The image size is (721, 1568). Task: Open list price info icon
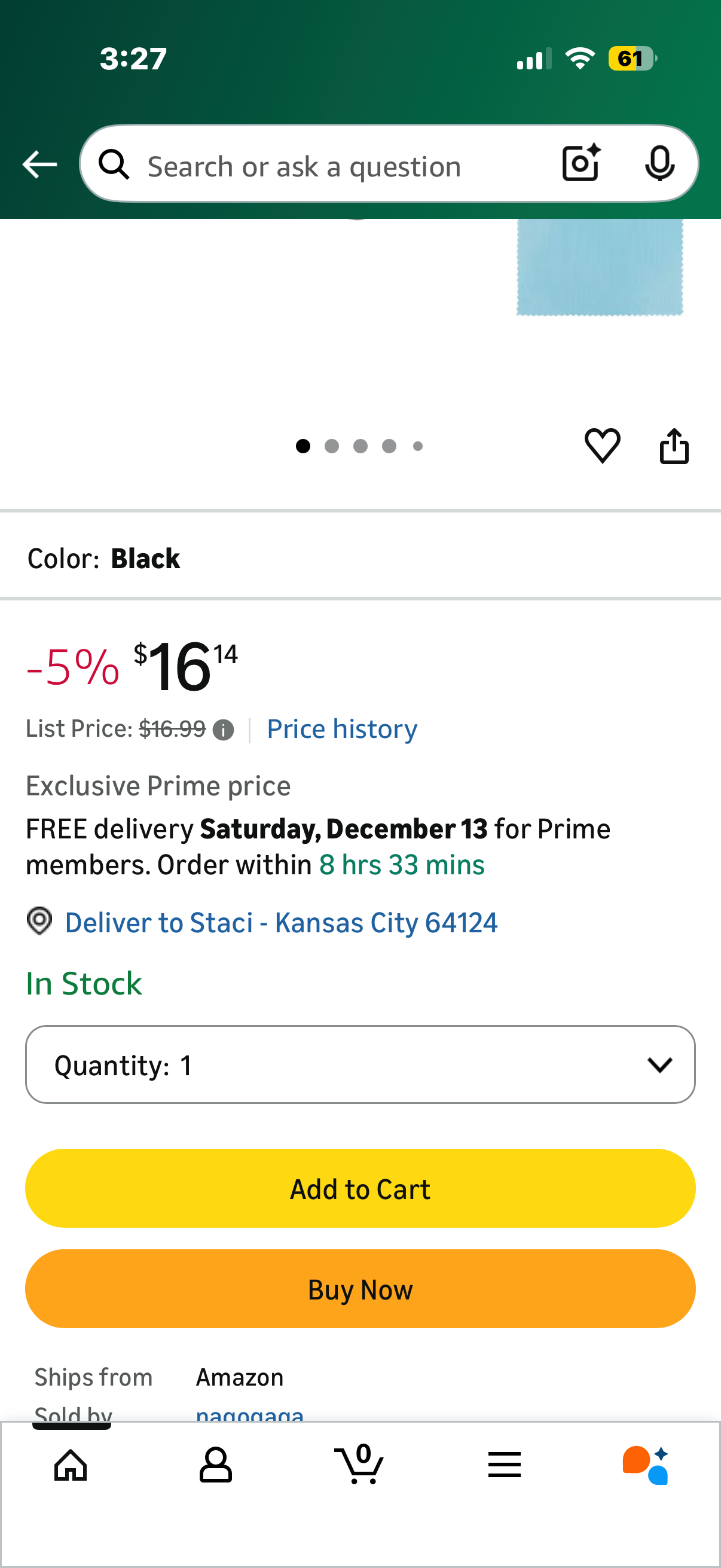(x=224, y=730)
